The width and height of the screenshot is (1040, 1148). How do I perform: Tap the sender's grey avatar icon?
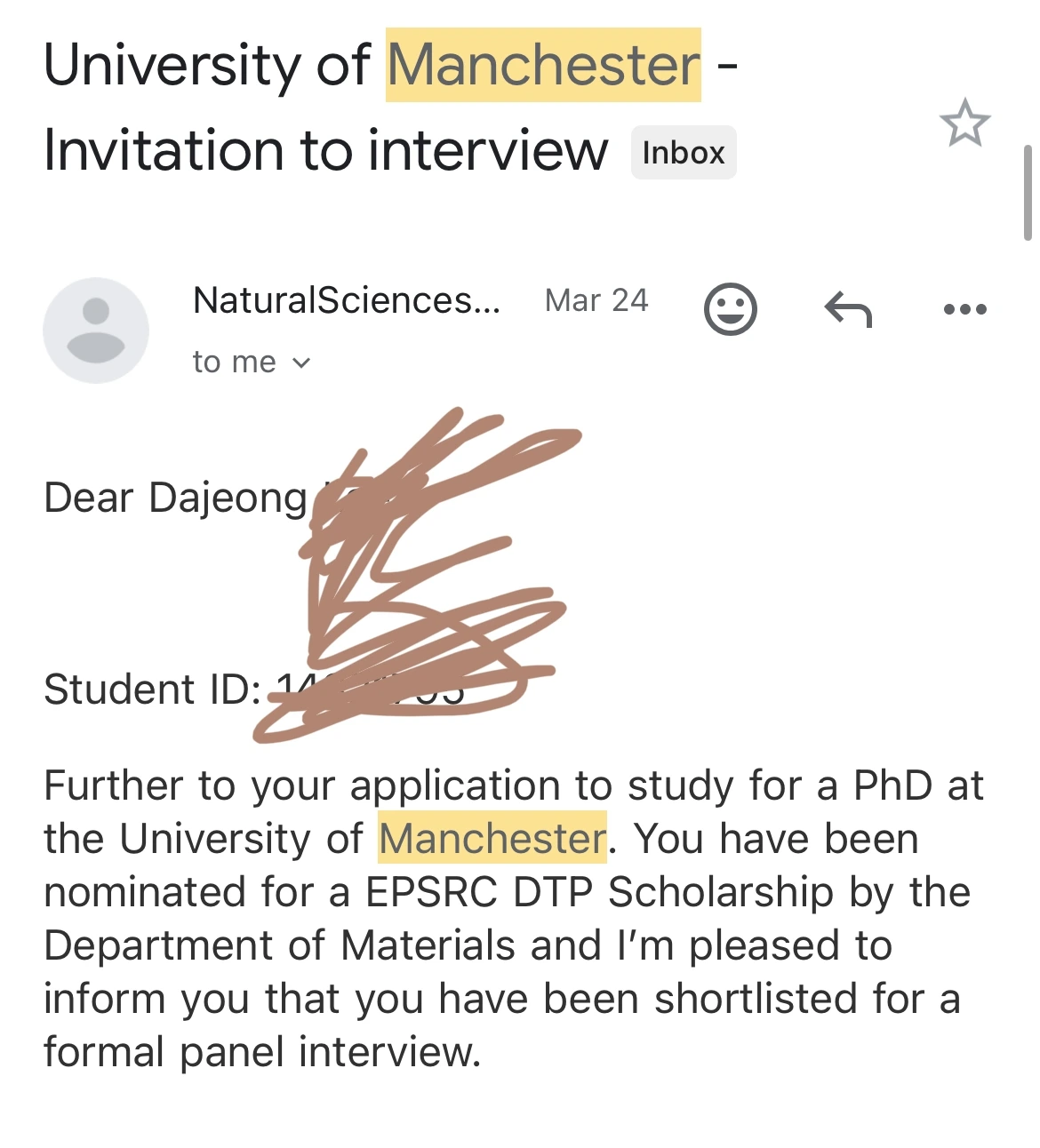(96, 331)
